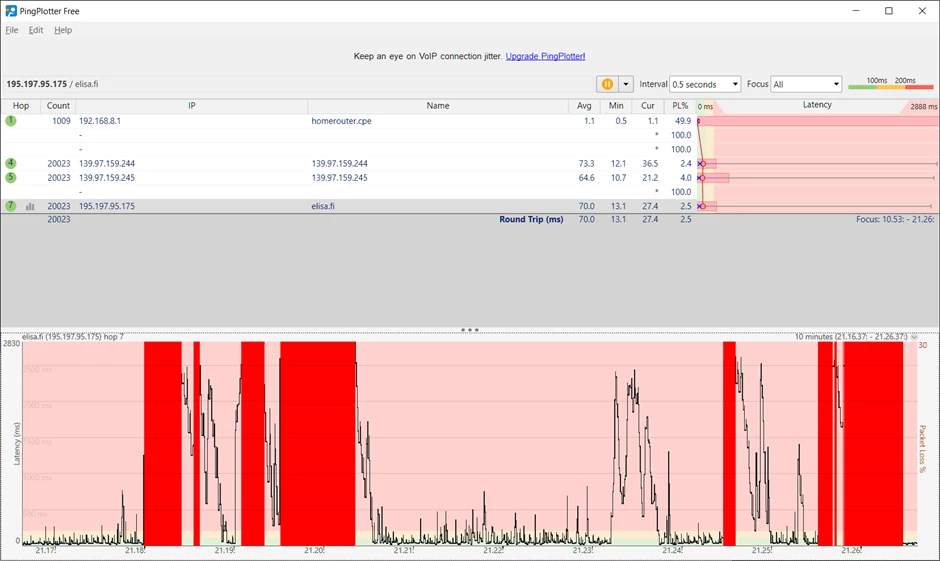Open the Help menu

pos(63,30)
